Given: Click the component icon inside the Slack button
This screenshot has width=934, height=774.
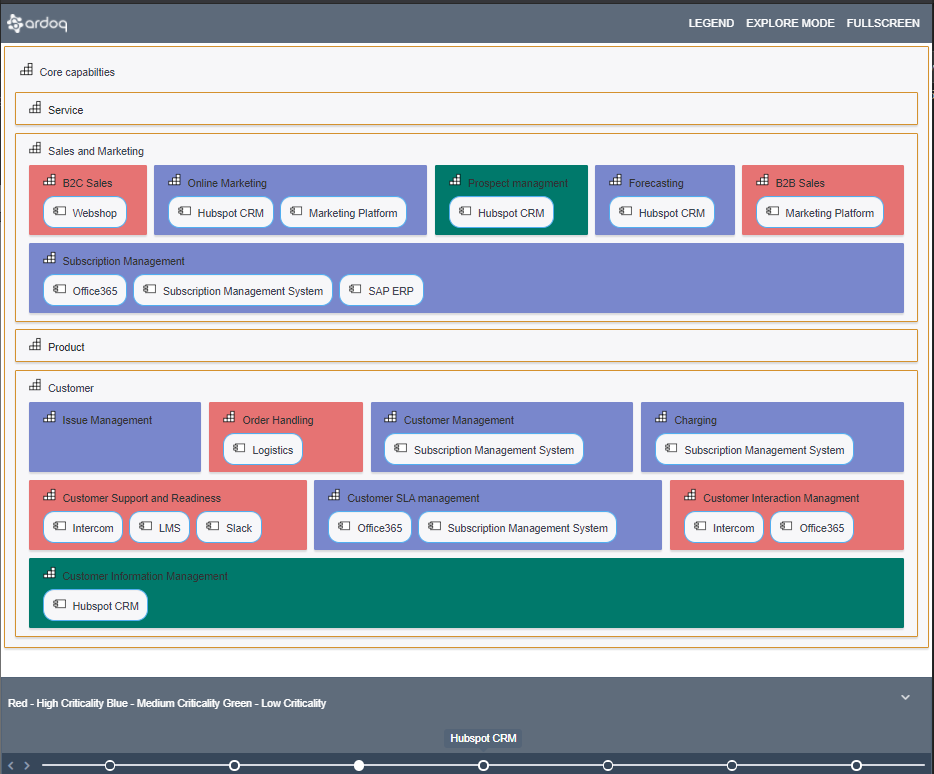Looking at the screenshot, I should [212, 527].
